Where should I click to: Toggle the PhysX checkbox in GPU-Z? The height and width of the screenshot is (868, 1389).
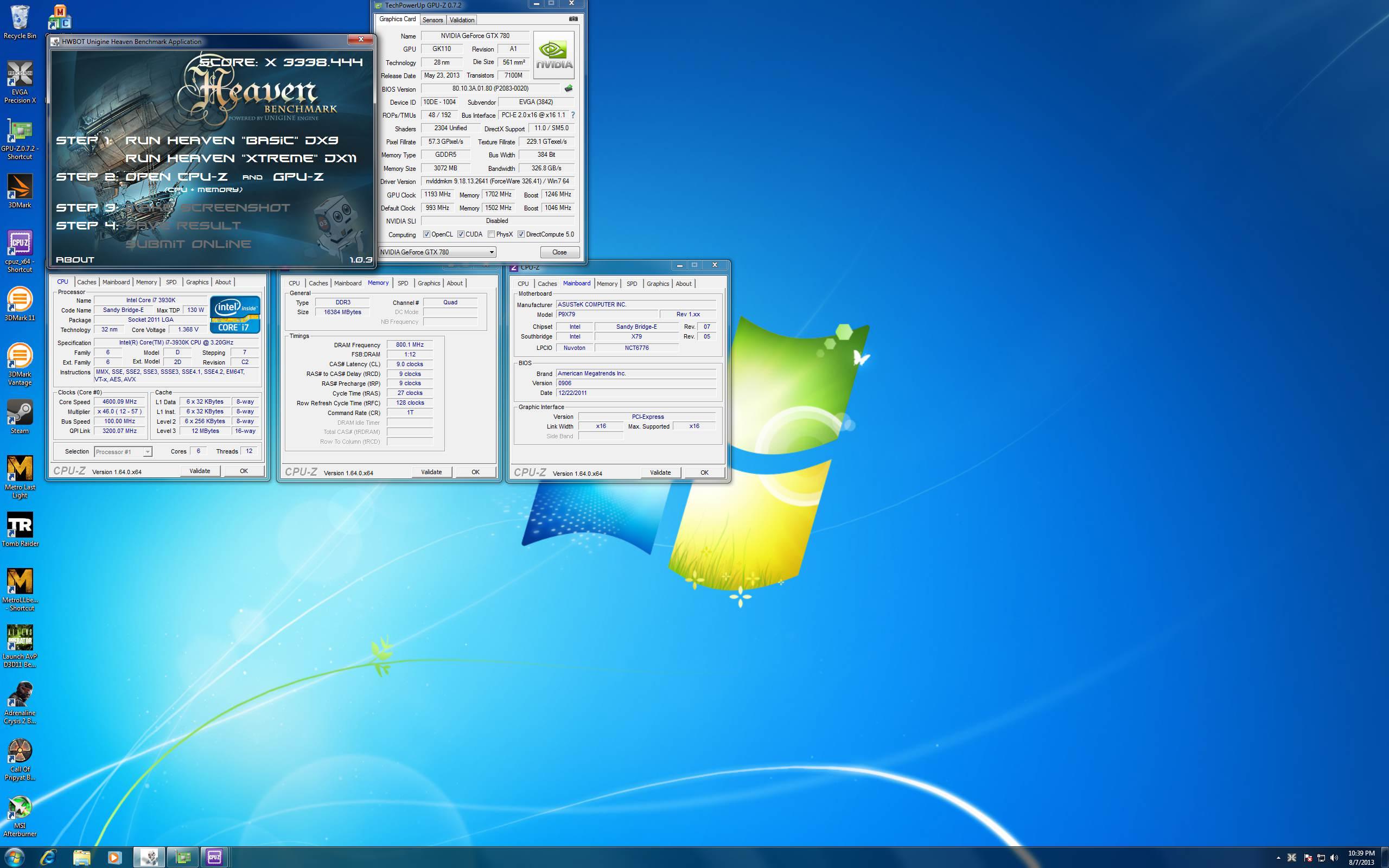click(492, 234)
